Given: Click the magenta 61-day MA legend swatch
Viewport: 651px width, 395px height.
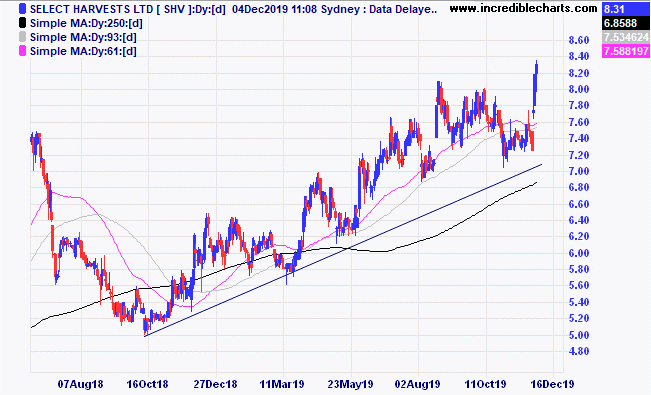Looking at the screenshot, I should pos(22,51).
